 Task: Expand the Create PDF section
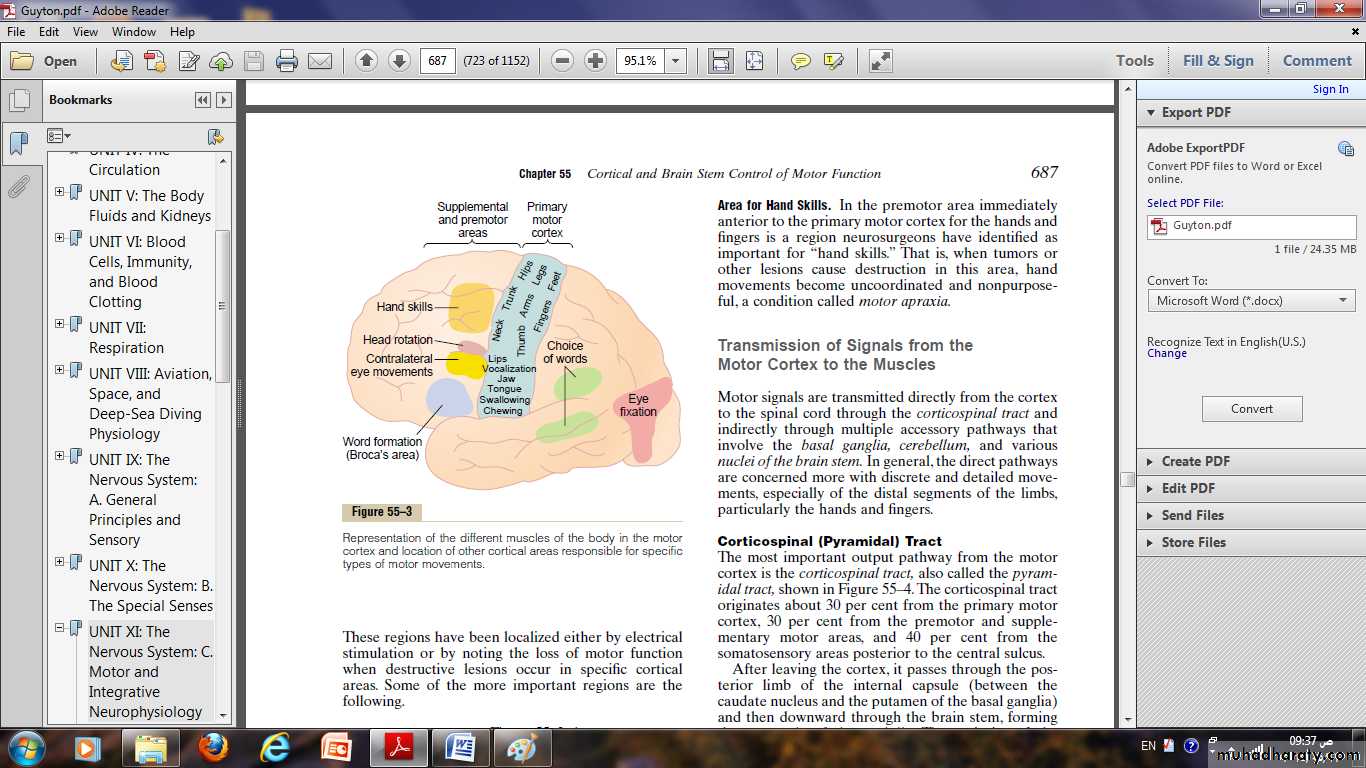point(1195,461)
